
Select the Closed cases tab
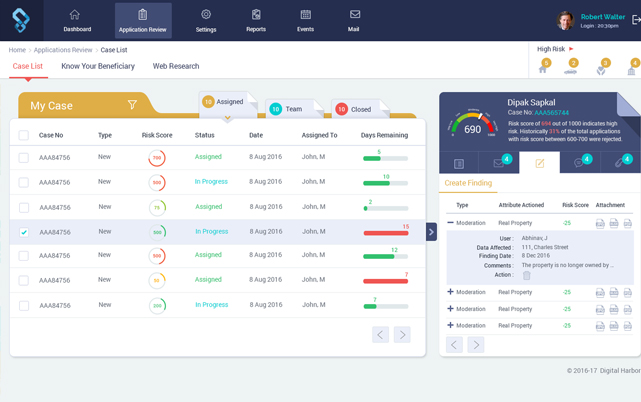[360, 109]
